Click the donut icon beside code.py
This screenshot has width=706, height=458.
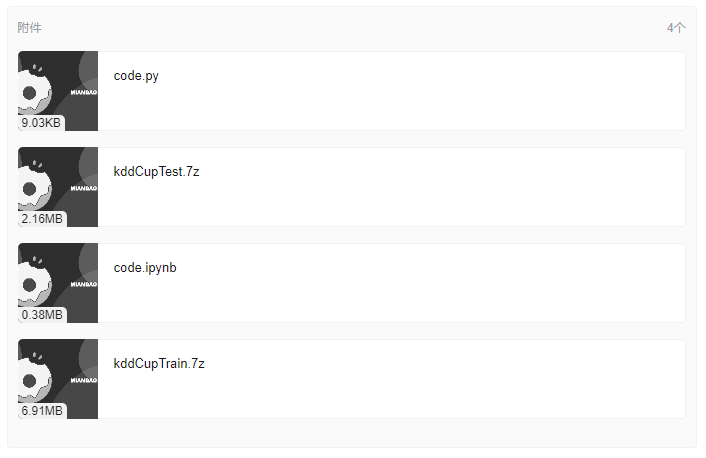click(30, 92)
